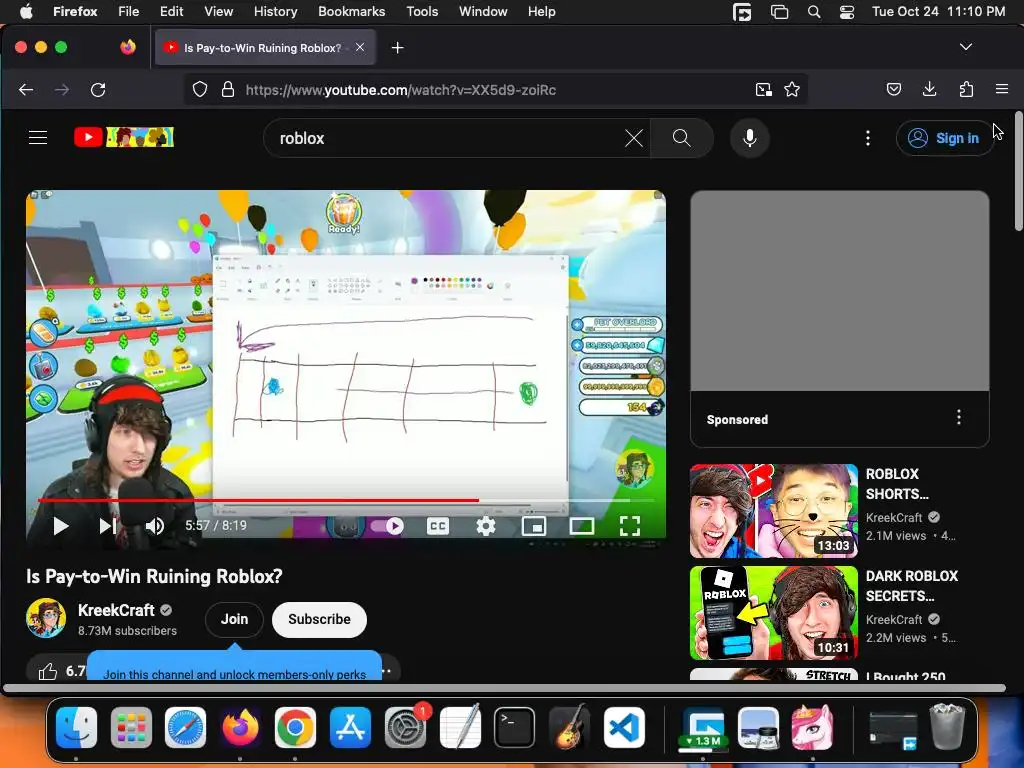Launch Visual Studio Code from dock

pyautogui.click(x=624, y=728)
